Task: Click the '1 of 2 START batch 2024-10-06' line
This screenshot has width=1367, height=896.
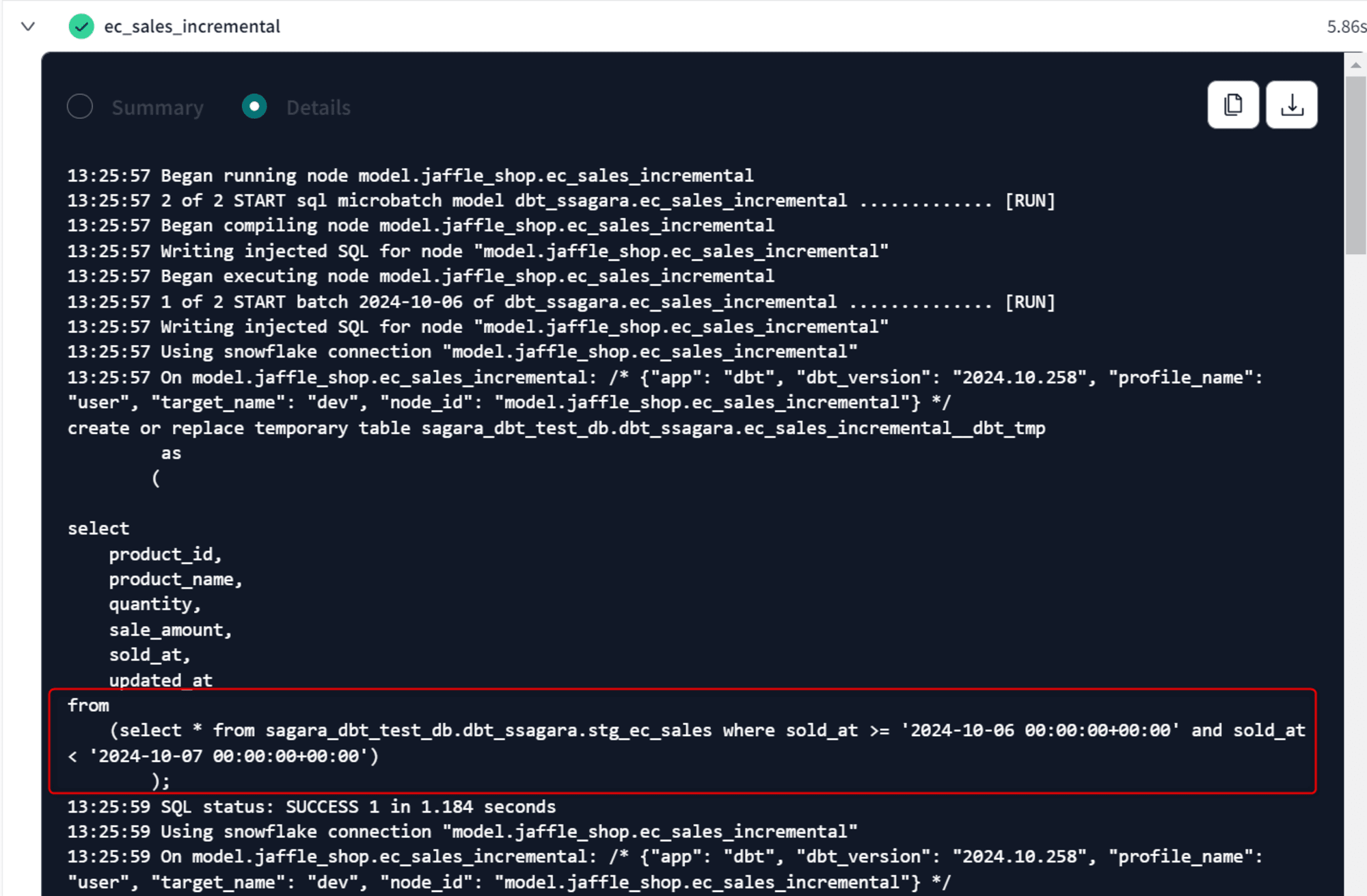Action: point(561,302)
